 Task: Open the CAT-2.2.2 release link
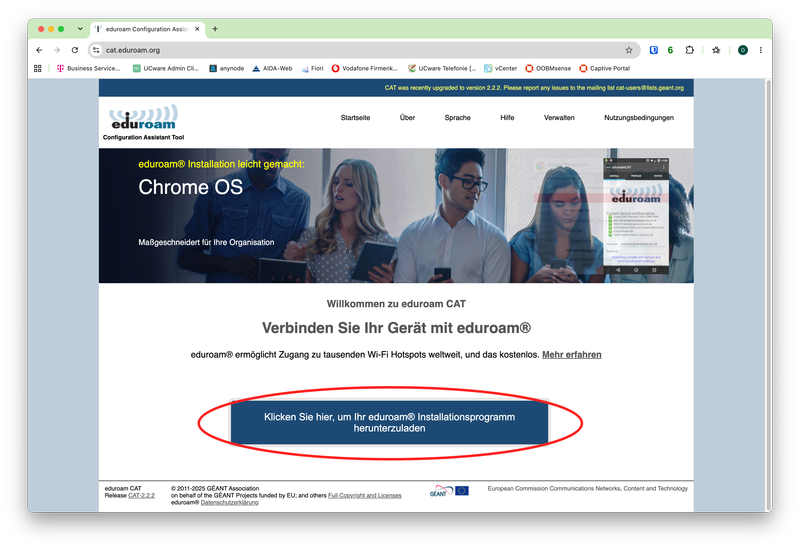(x=141, y=495)
